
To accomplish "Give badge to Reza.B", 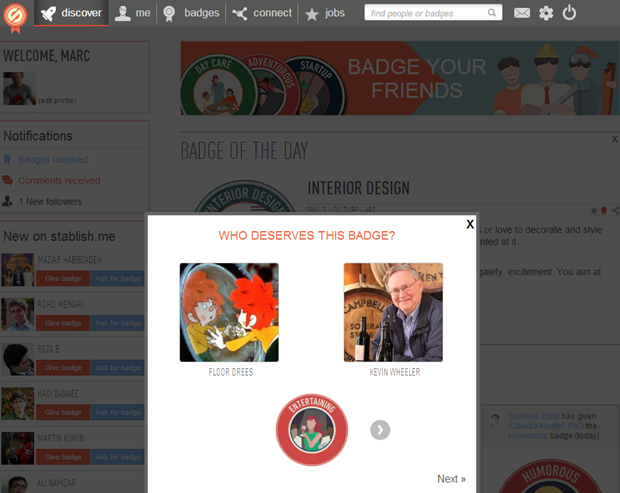I will click(63, 368).
